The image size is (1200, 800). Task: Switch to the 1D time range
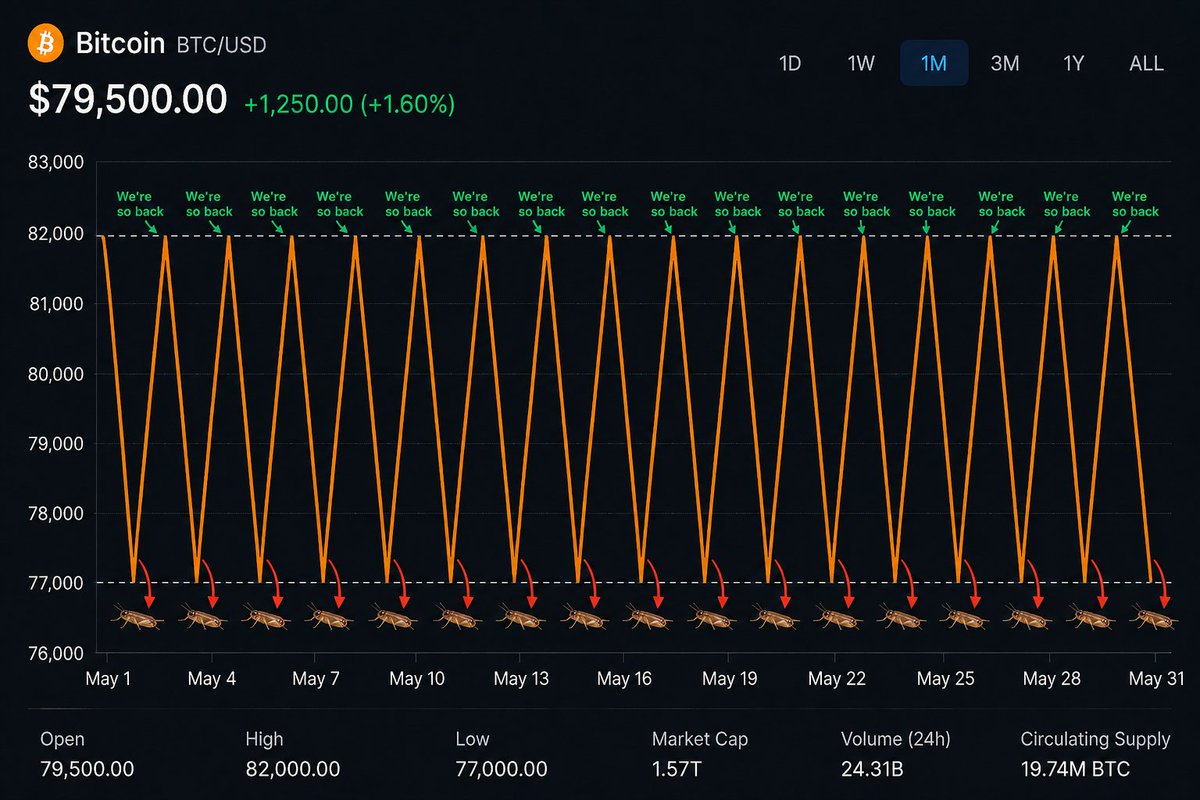pyautogui.click(x=790, y=63)
